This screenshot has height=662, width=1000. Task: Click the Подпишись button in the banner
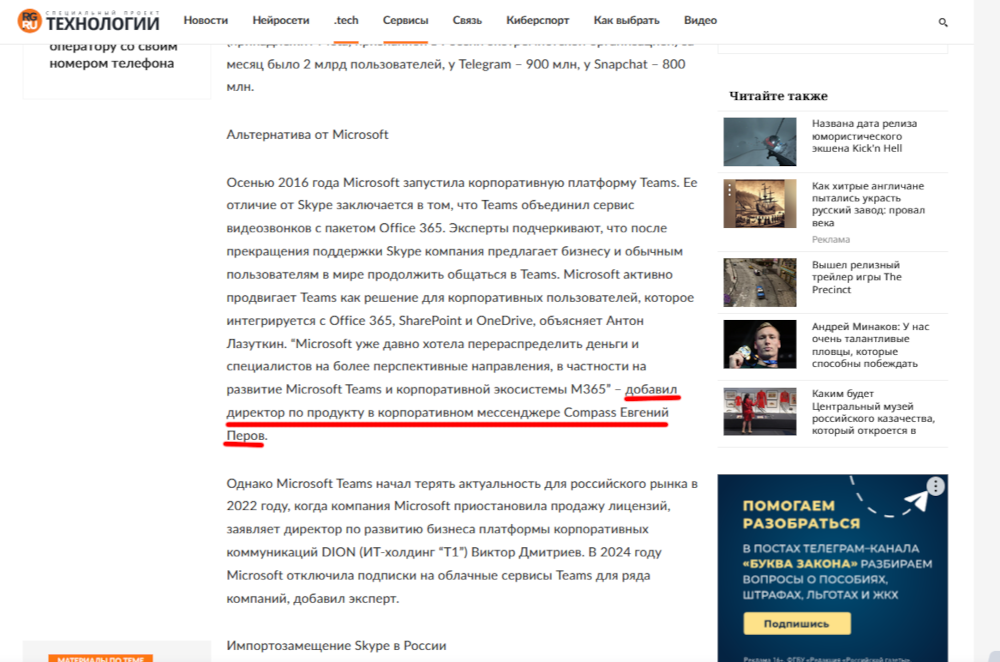[797, 624]
